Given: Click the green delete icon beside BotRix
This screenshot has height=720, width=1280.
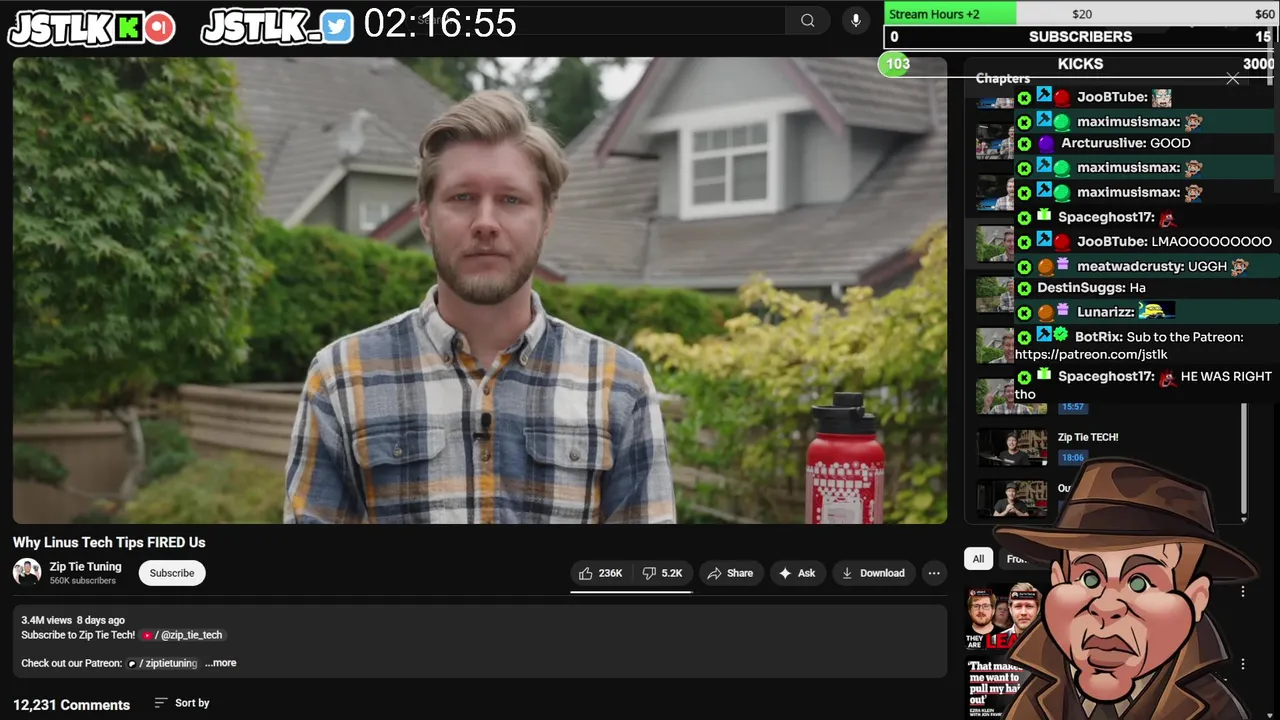Looking at the screenshot, I should 1024,338.
